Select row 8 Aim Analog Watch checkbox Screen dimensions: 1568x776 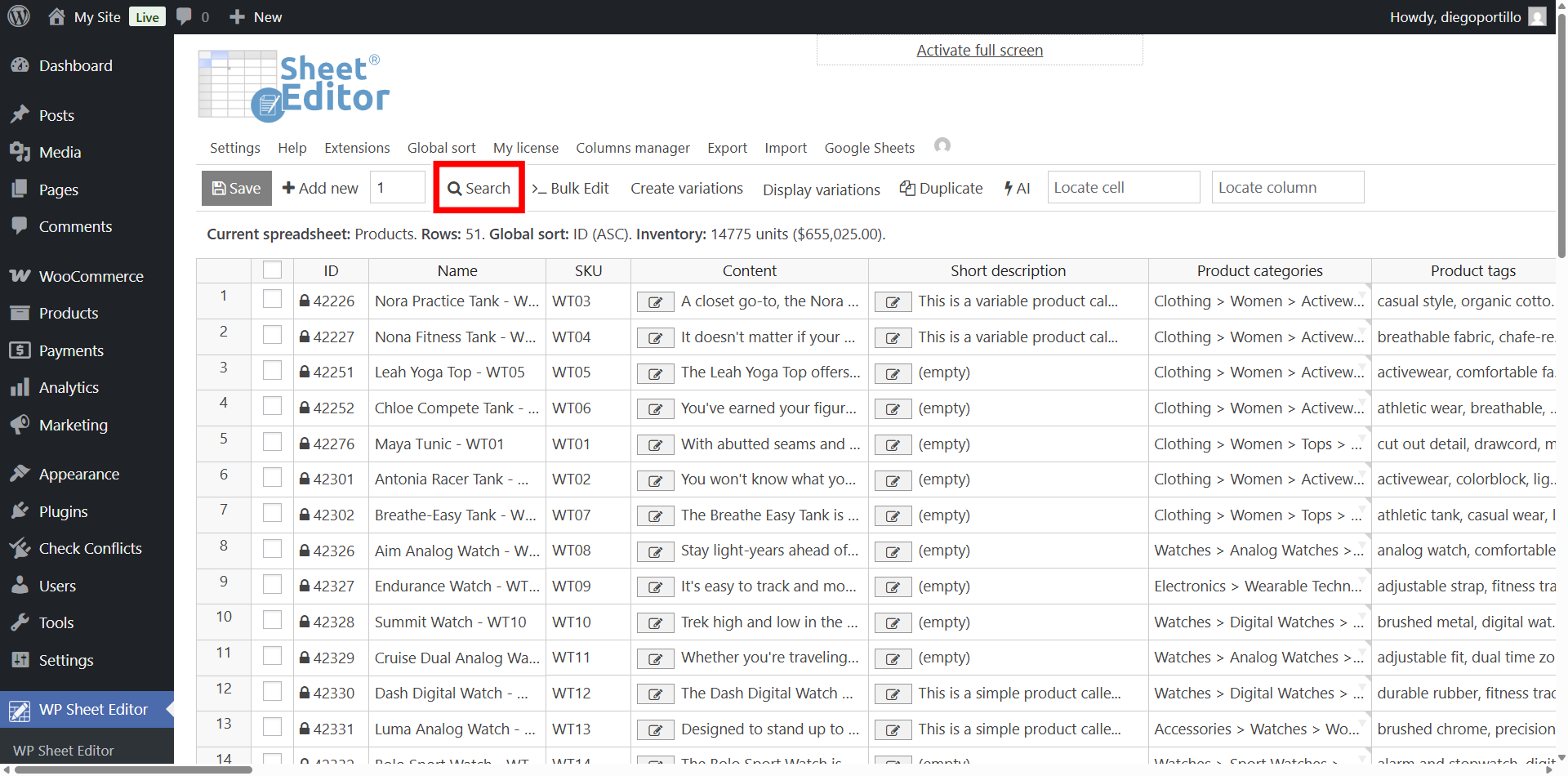click(x=272, y=550)
